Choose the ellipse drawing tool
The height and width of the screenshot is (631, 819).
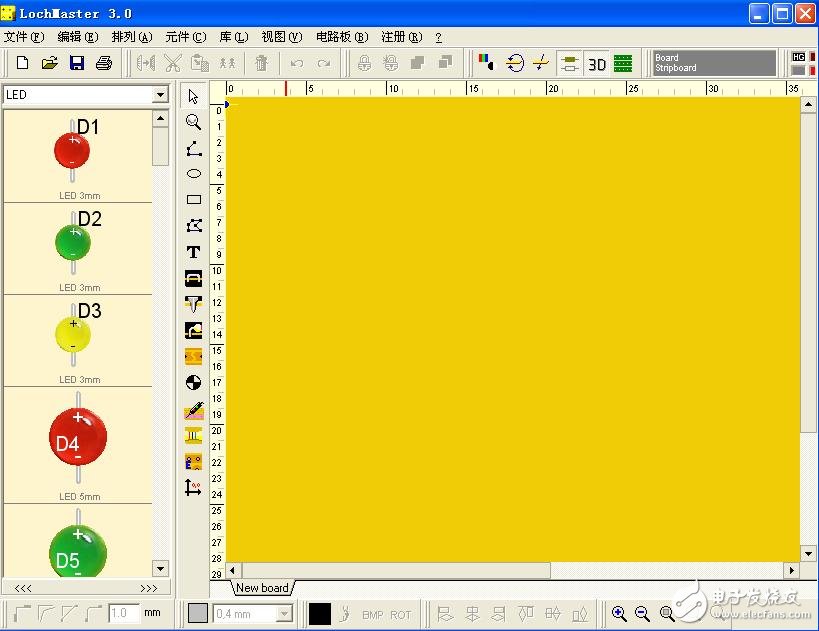pyautogui.click(x=194, y=173)
